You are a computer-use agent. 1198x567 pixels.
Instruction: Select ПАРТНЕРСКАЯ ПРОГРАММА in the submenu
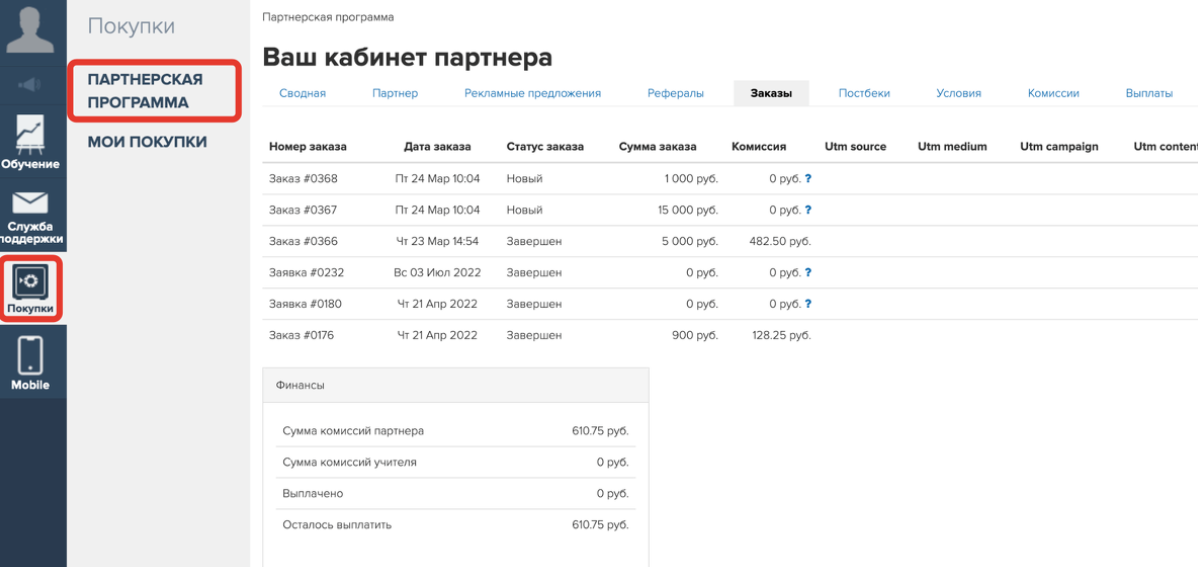(x=144, y=91)
